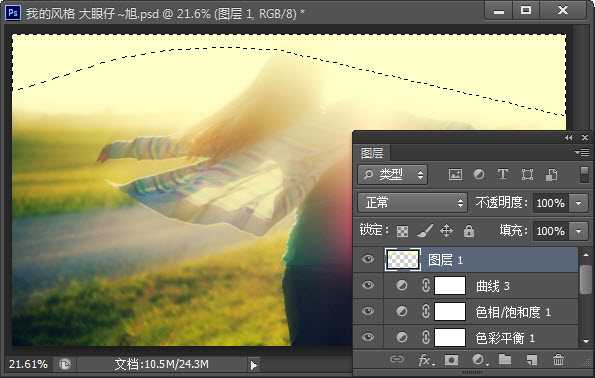
Task: Click the adjustment layer filter icon
Action: click(x=479, y=175)
